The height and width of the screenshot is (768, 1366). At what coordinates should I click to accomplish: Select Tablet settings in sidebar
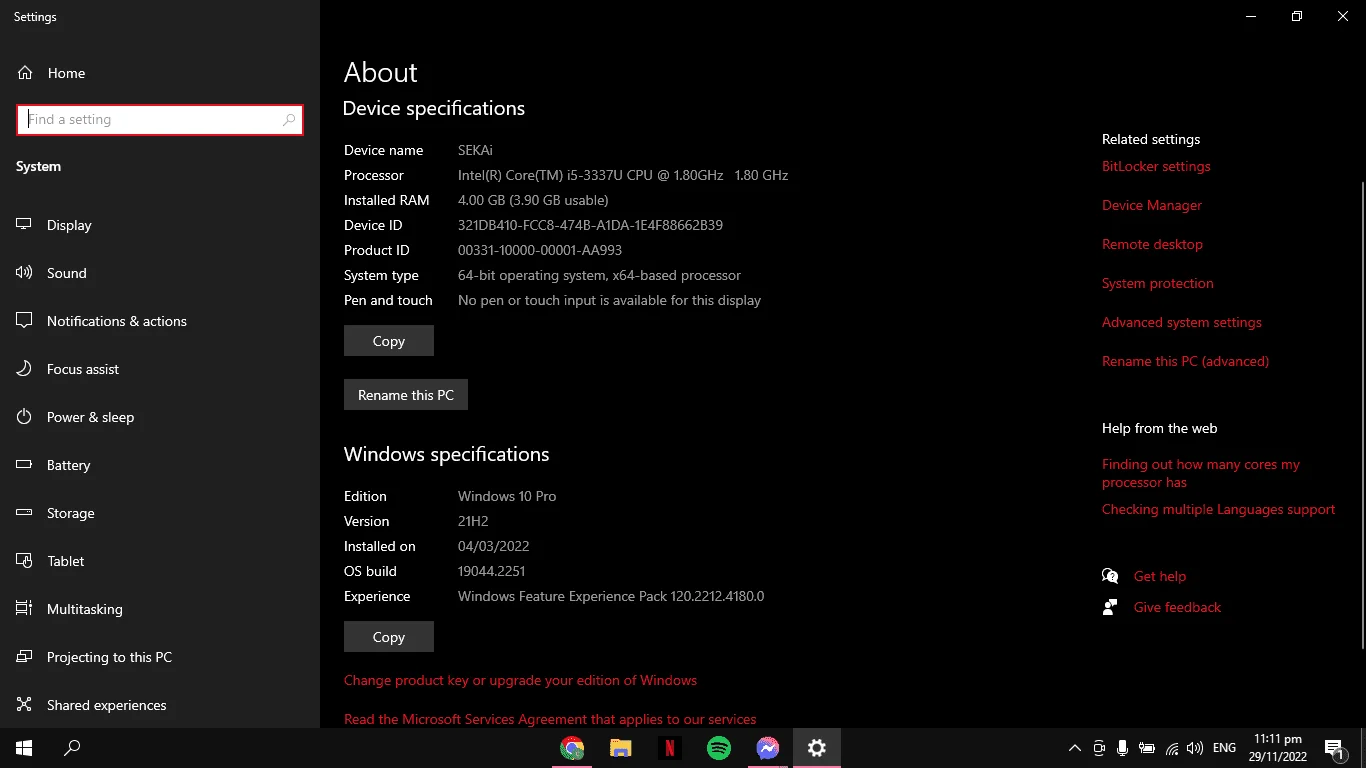pyautogui.click(x=160, y=561)
